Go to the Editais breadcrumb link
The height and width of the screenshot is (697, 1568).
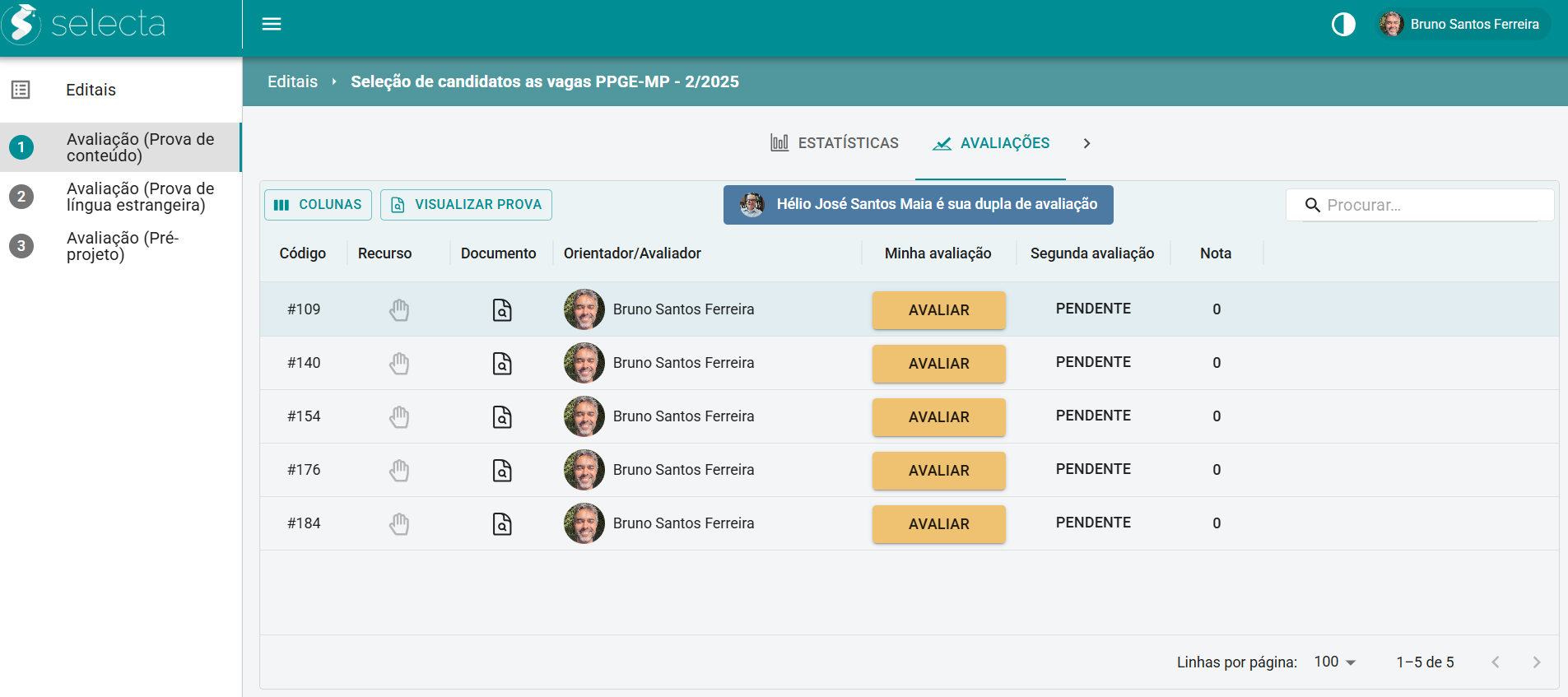click(292, 81)
